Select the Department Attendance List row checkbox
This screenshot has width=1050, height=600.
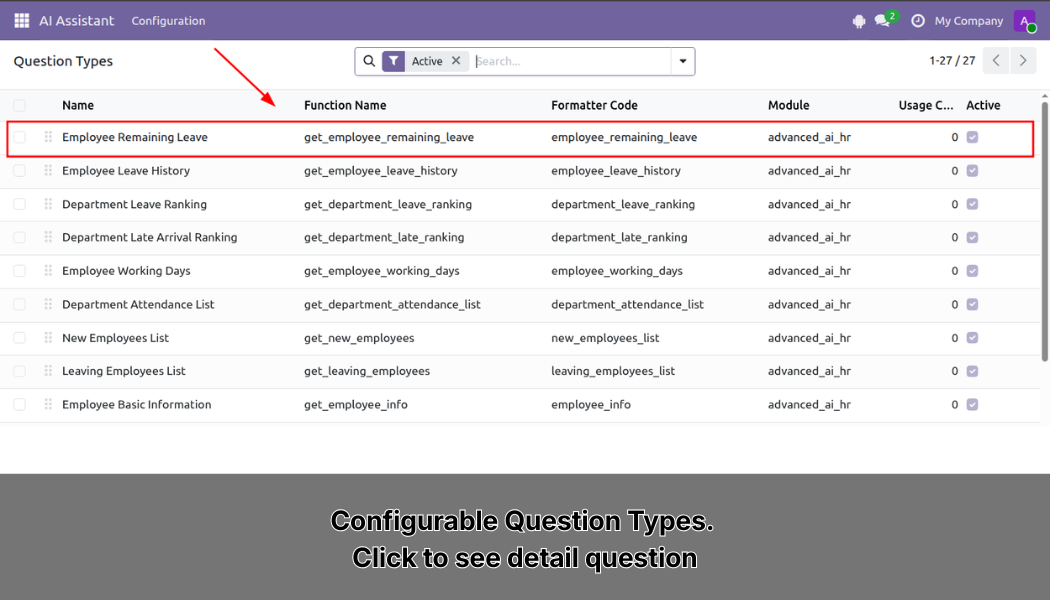[19, 305]
